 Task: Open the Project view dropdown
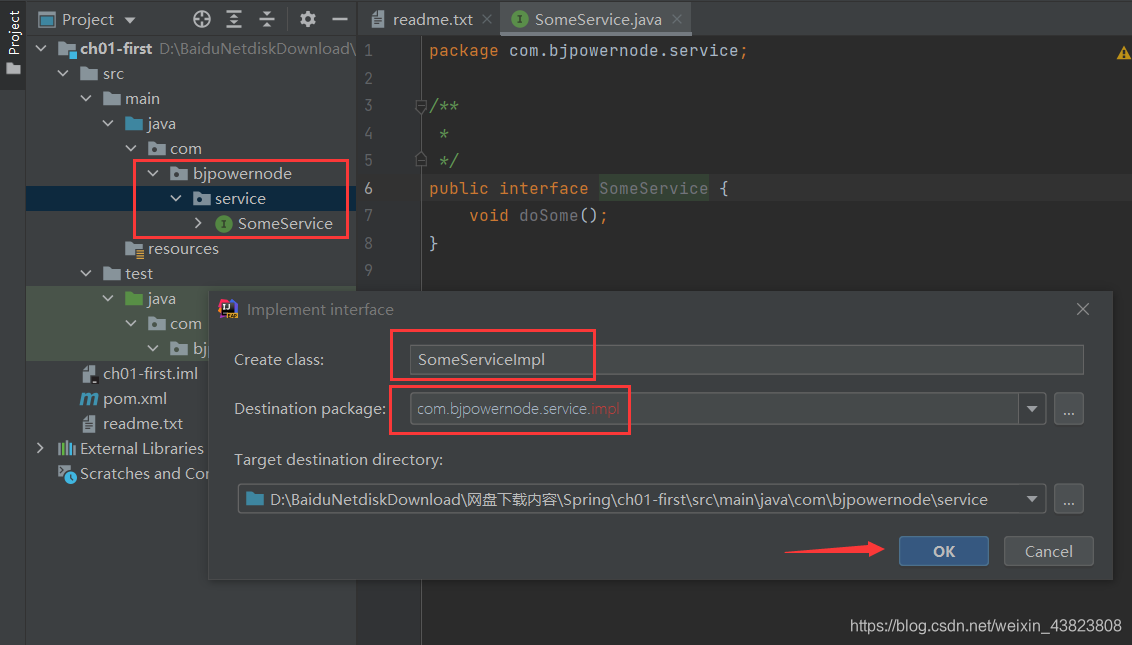pos(130,20)
